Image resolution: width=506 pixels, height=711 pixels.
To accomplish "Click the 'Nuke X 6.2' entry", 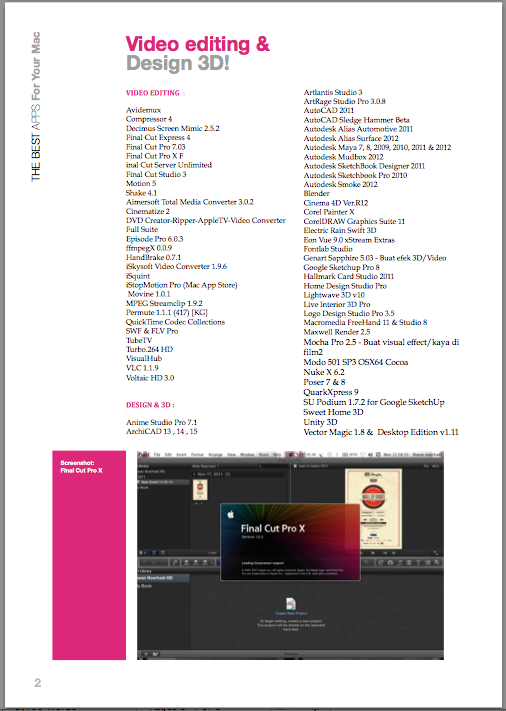I will [x=324, y=372].
